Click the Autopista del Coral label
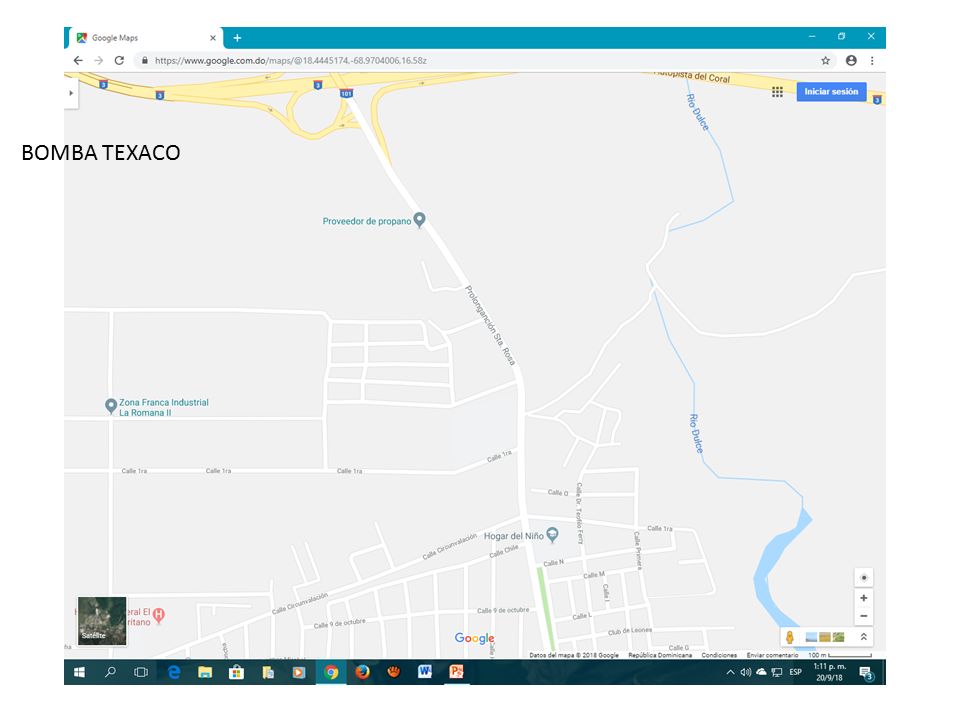Viewport: 960px width, 720px height. [694, 76]
